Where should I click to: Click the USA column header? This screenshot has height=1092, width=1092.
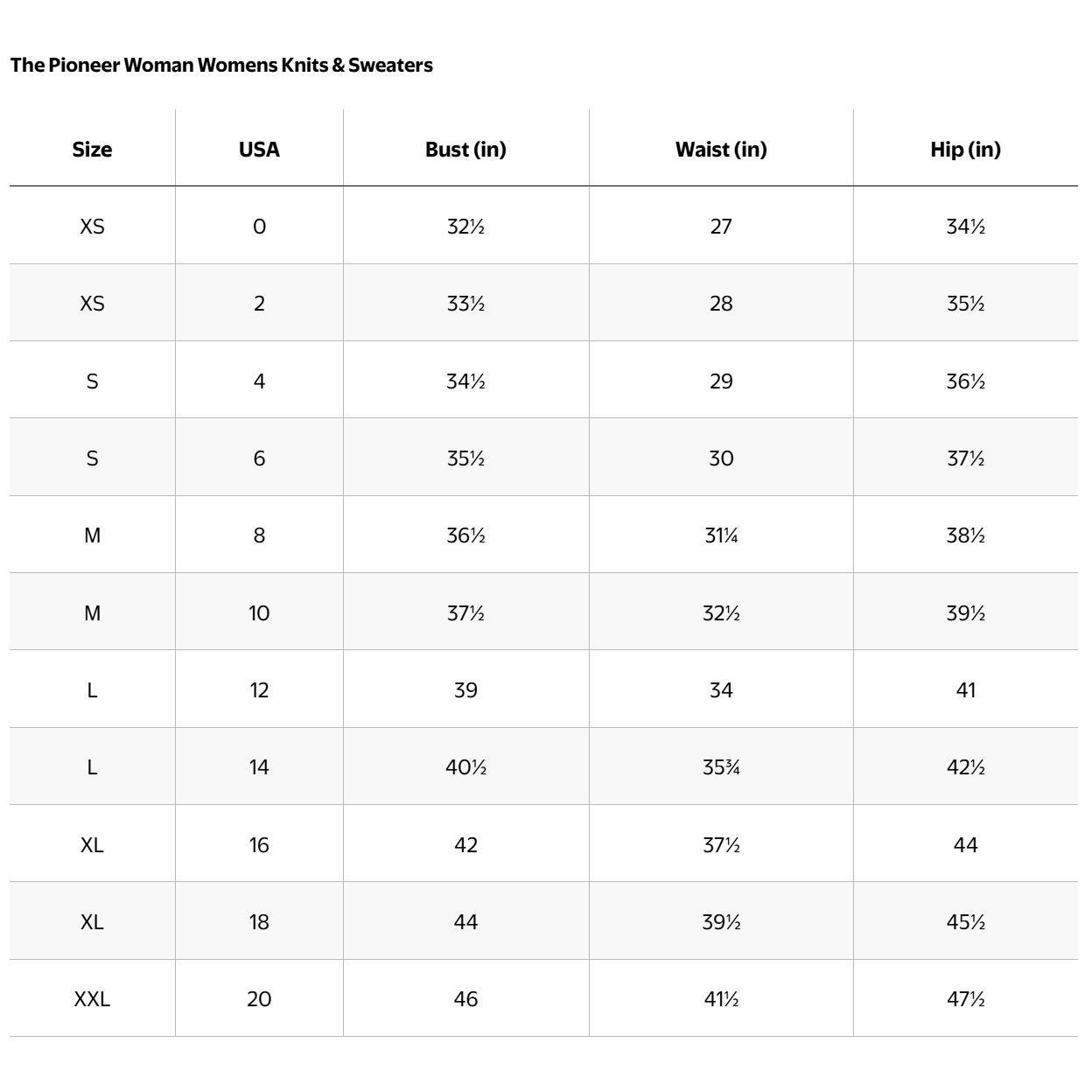259,150
